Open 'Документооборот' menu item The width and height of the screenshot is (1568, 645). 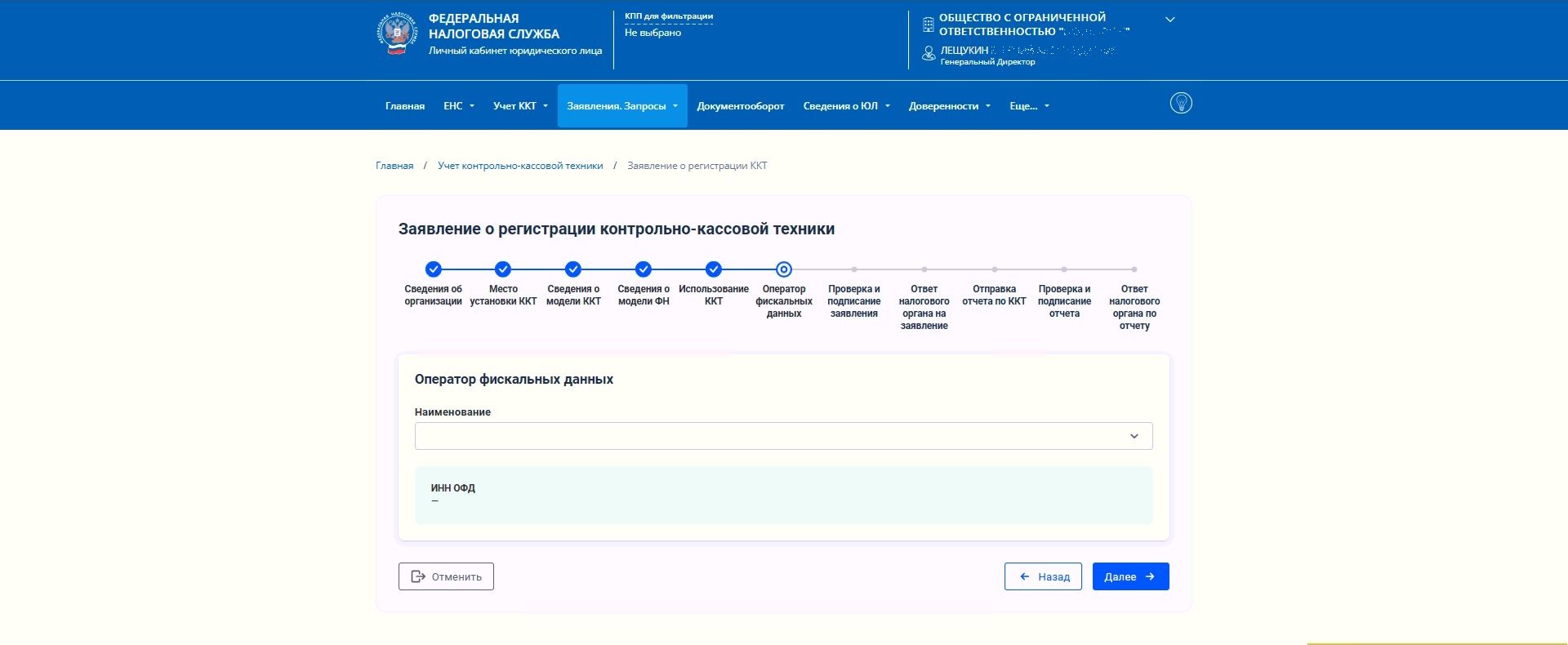740,106
